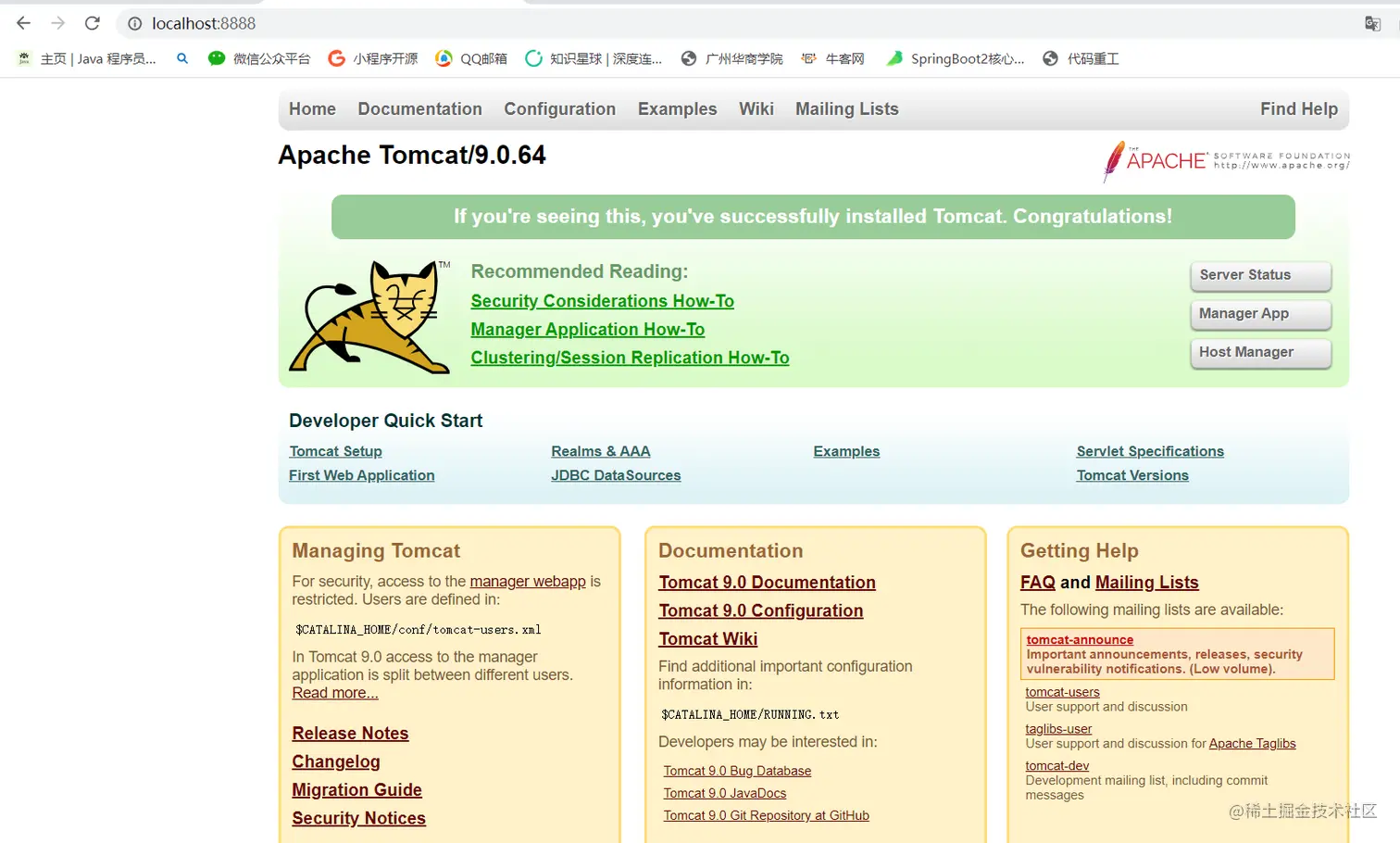Viewport: 1400px width, 843px height.
Task: Open Tomcat 9.0 Configuration link
Action: (x=761, y=610)
